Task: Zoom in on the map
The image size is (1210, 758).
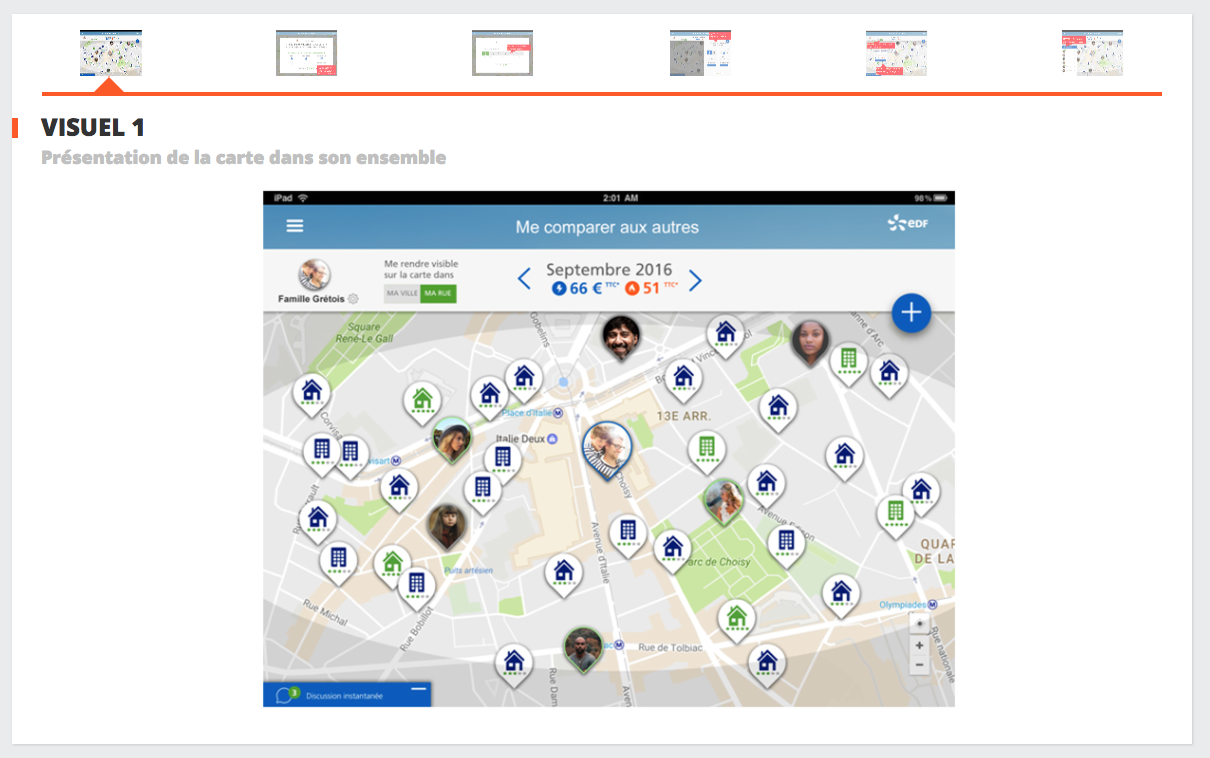Action: pyautogui.click(x=919, y=645)
